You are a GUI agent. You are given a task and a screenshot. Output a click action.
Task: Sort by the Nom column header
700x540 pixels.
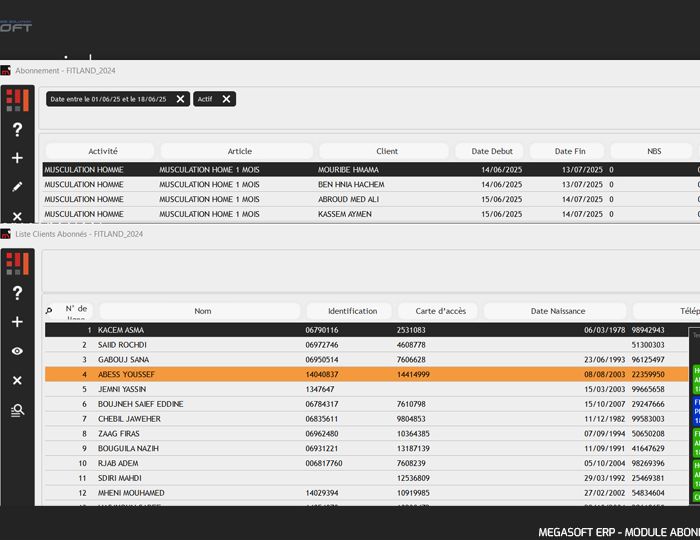(x=202, y=311)
